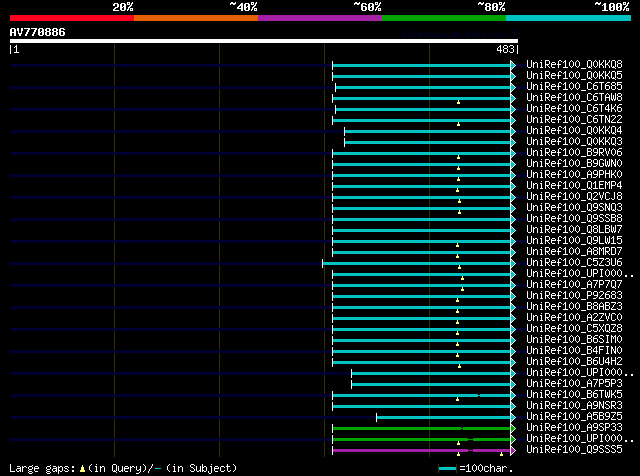Click the white query sequence bar
640x476 pixels.
(264, 41)
